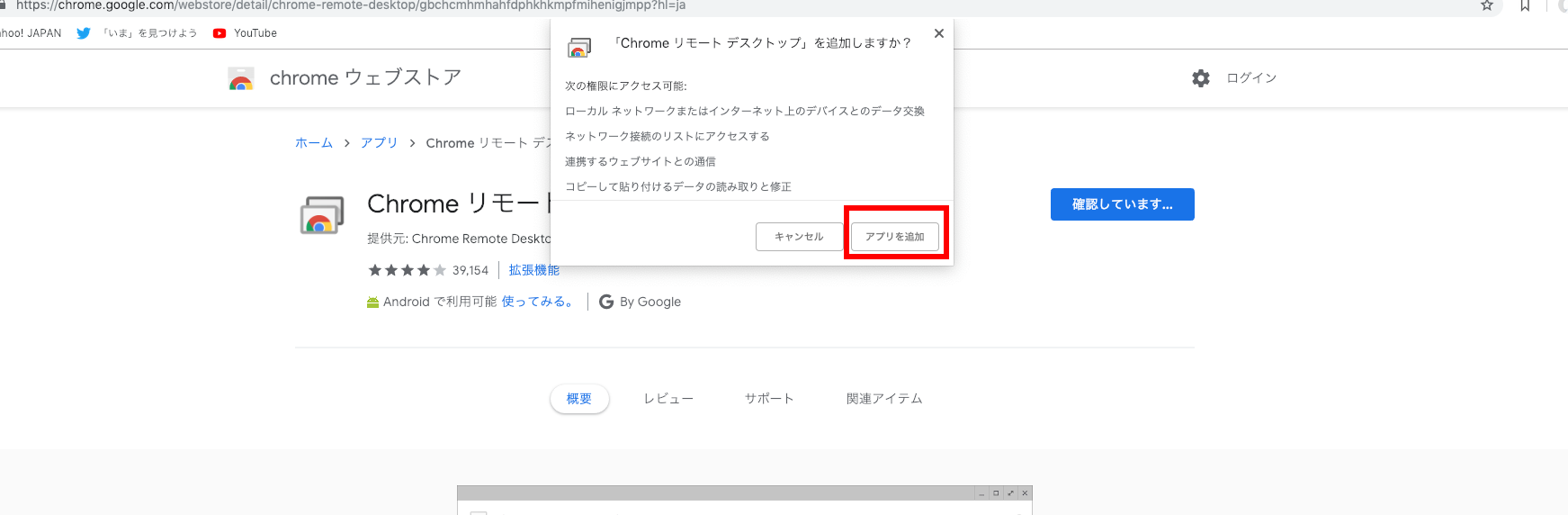Click the Google G logo icon
Image resolution: width=1568 pixels, height=515 pixels.
pos(606,302)
